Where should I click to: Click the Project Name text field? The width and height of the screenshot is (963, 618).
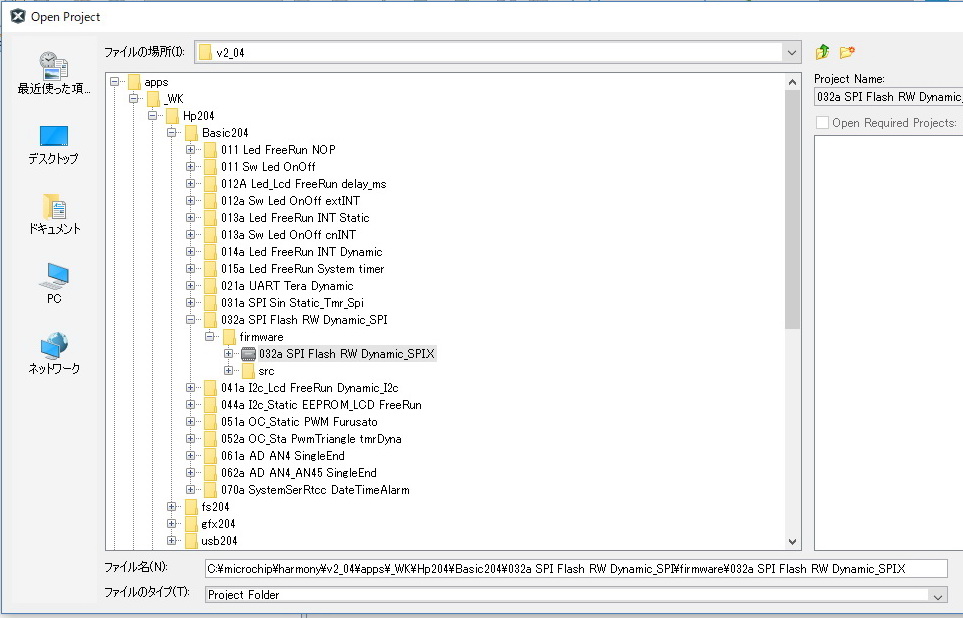pos(888,97)
